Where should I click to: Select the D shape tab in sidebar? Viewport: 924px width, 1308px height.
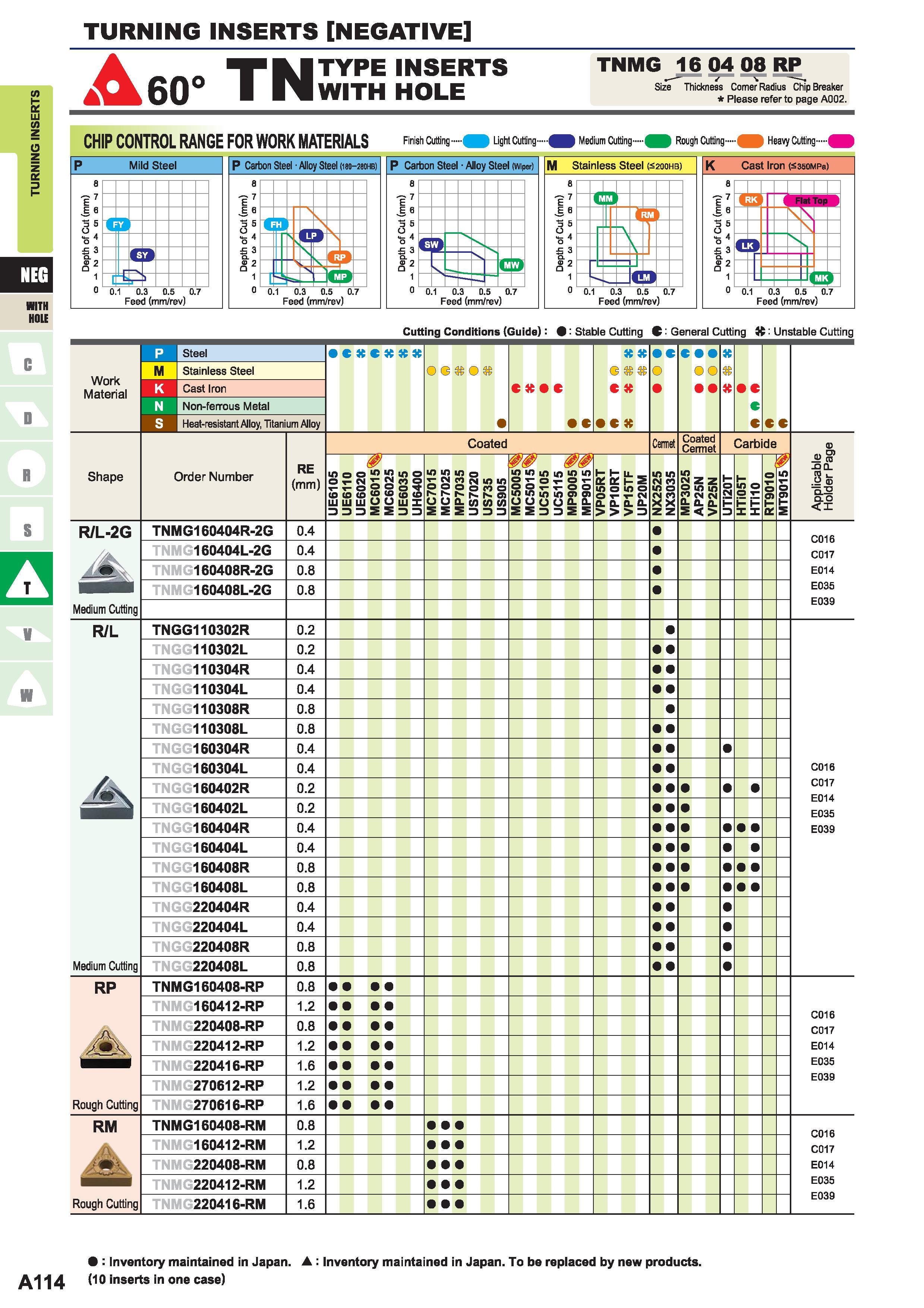pyautogui.click(x=26, y=414)
